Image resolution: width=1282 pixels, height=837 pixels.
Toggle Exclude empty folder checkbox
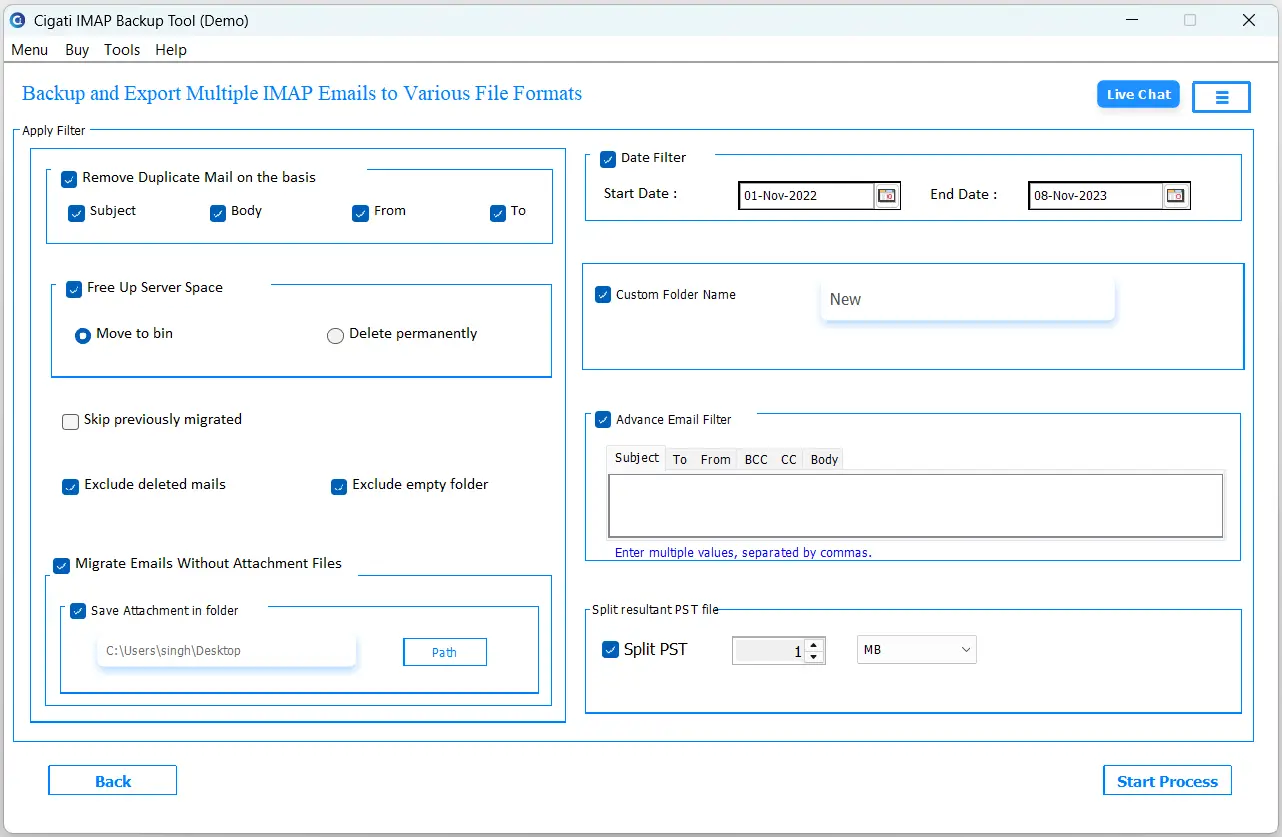tap(339, 487)
